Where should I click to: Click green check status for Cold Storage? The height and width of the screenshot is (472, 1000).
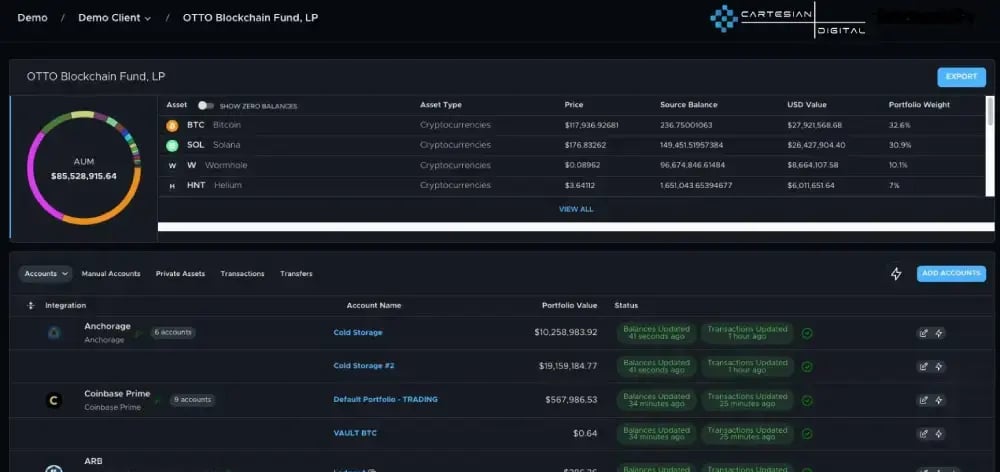click(807, 333)
